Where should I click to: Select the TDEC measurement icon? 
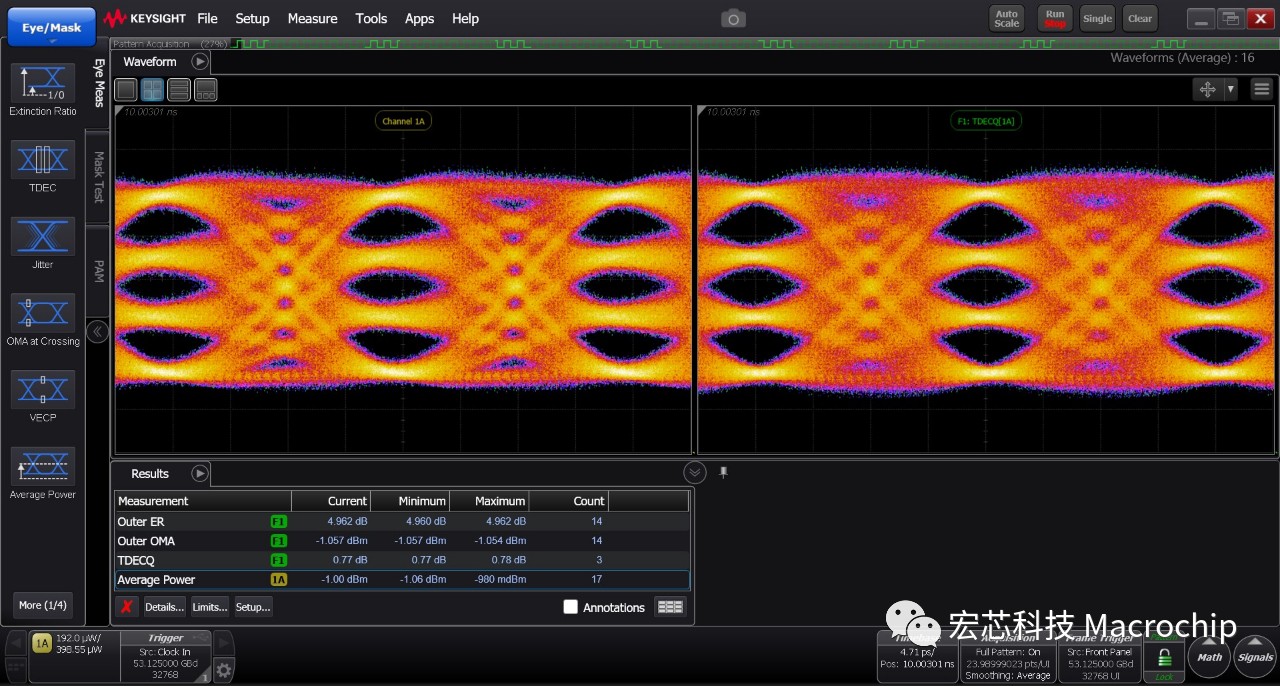click(x=43, y=160)
